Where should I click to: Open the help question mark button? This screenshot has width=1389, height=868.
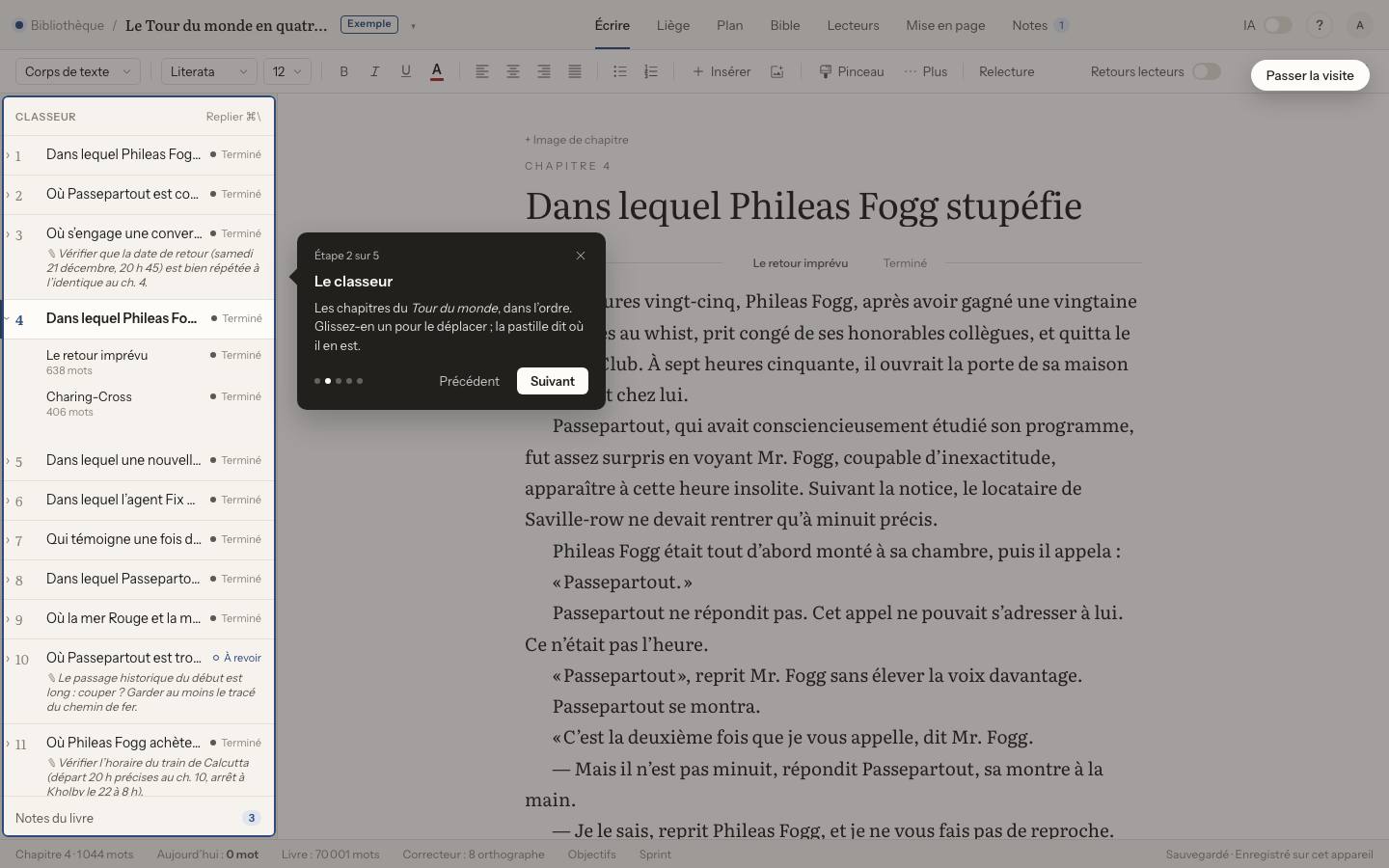[1319, 25]
